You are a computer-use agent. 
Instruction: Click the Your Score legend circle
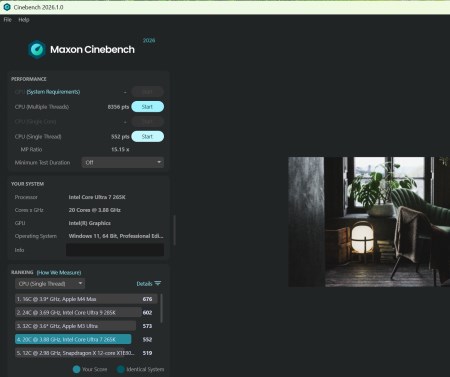76,369
